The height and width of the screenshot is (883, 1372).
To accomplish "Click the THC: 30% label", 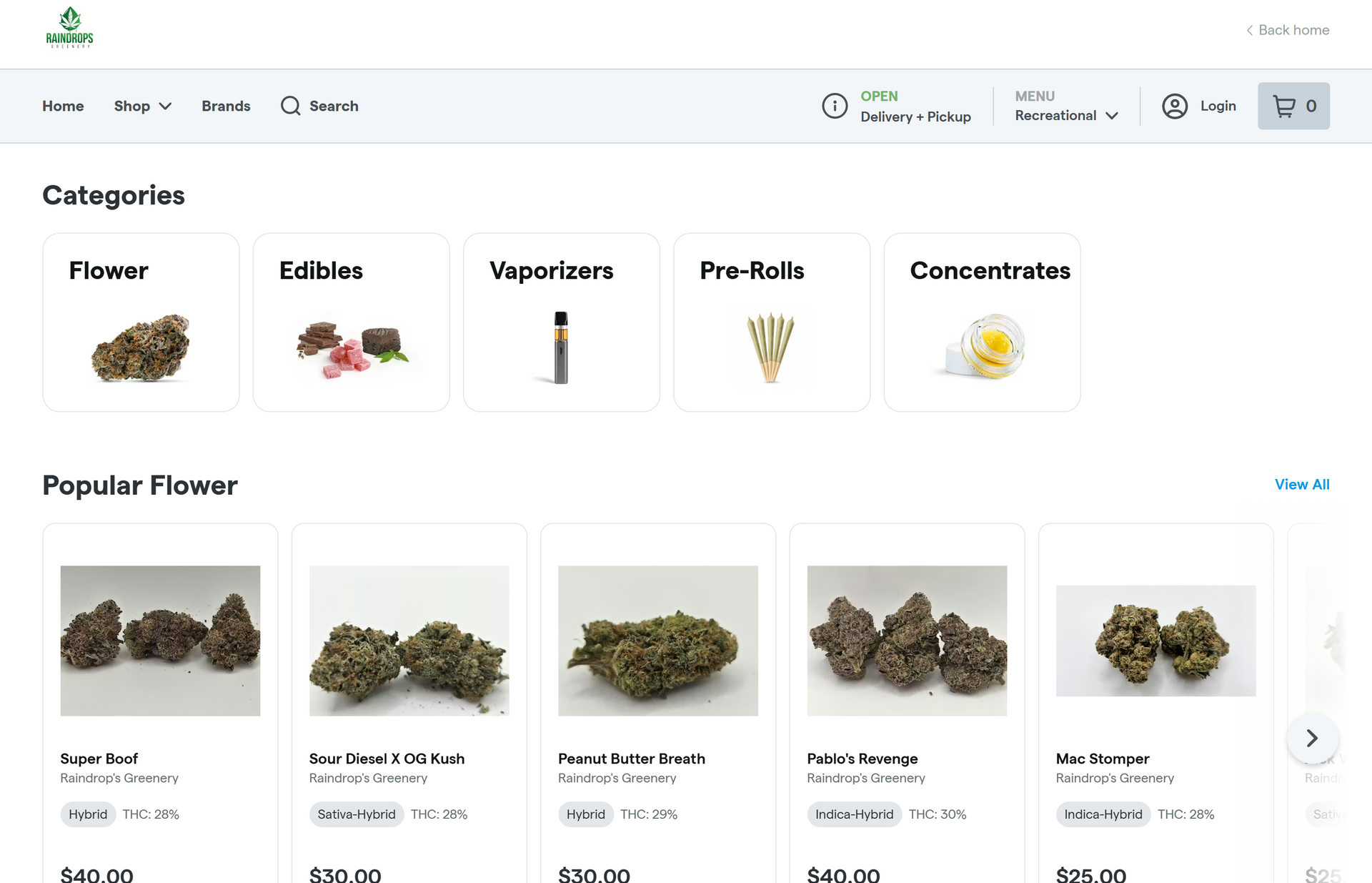I will [x=938, y=814].
